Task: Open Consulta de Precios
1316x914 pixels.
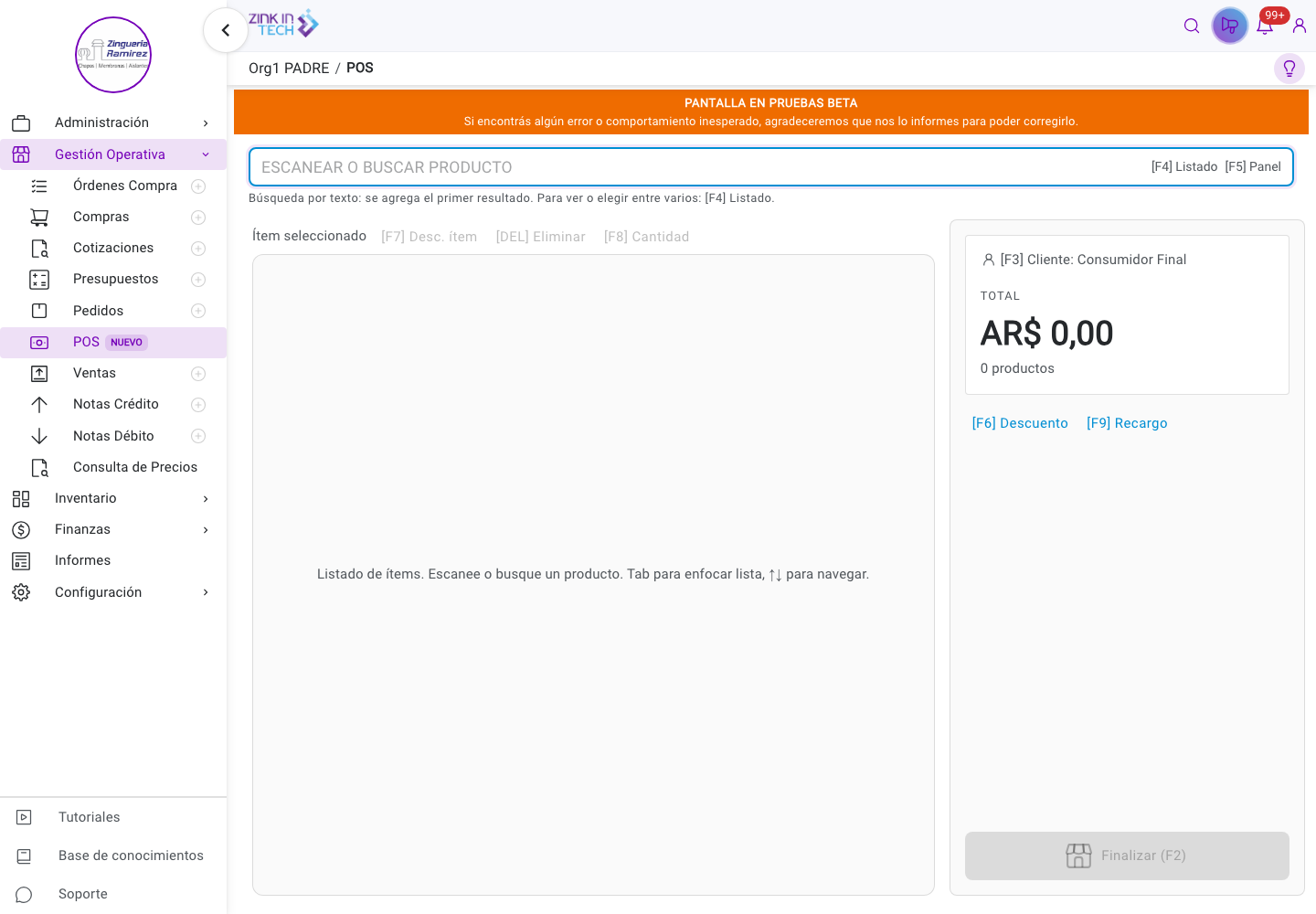Action: (135, 467)
